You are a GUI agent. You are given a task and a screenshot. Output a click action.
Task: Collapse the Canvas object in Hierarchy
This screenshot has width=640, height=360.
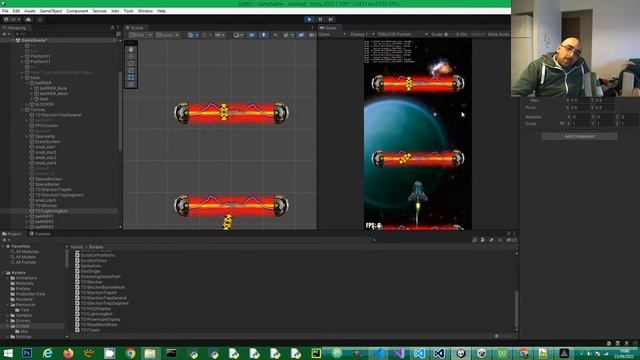22,110
